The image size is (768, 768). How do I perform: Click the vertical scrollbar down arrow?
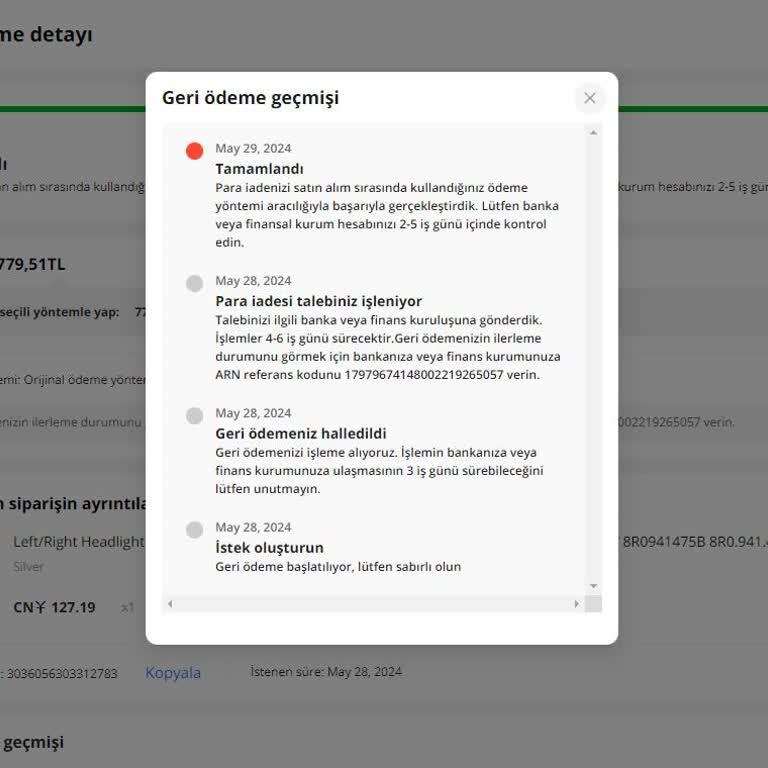pos(593,586)
